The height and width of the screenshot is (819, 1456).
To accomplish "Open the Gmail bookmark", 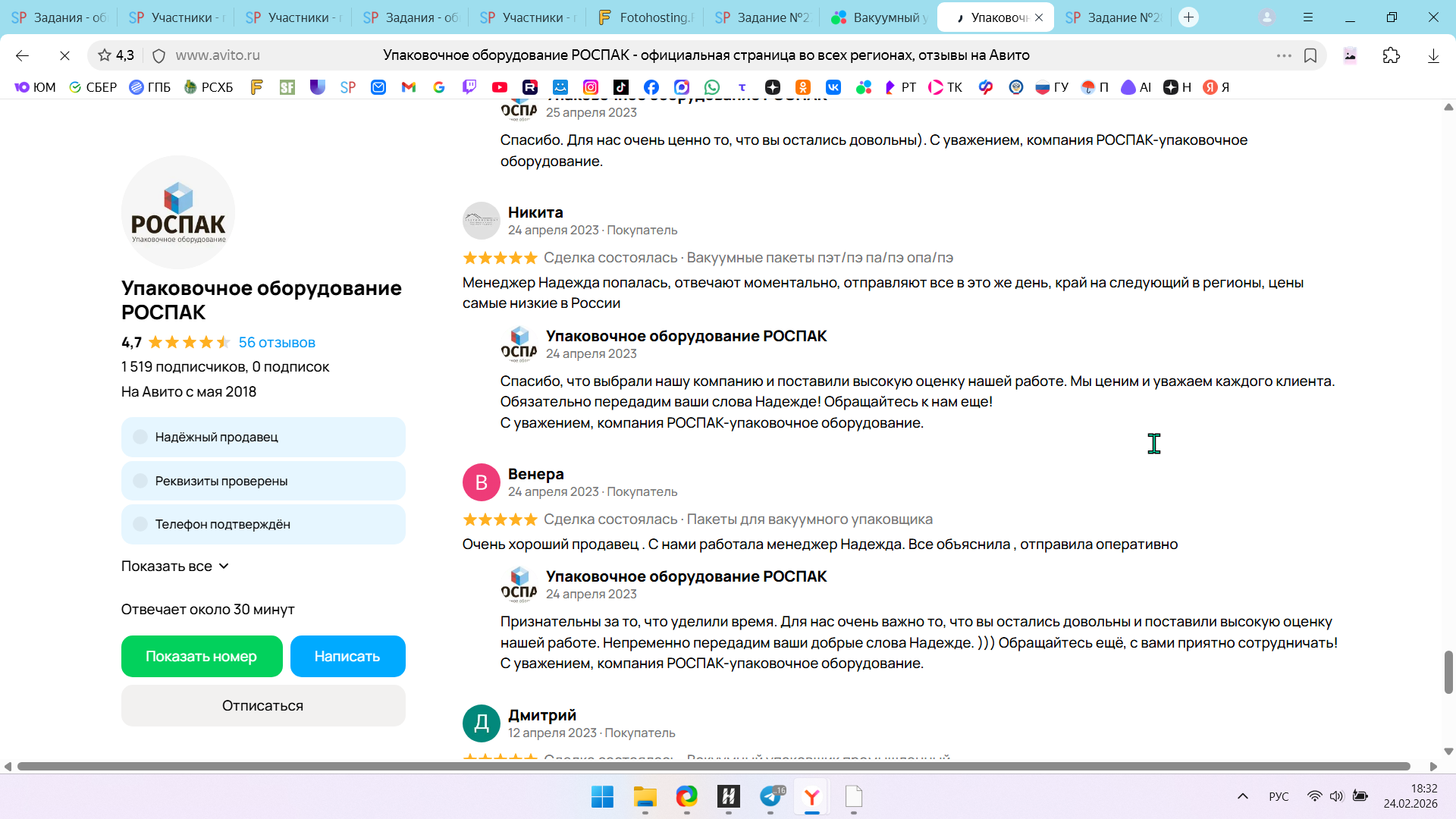I will pyautogui.click(x=409, y=87).
